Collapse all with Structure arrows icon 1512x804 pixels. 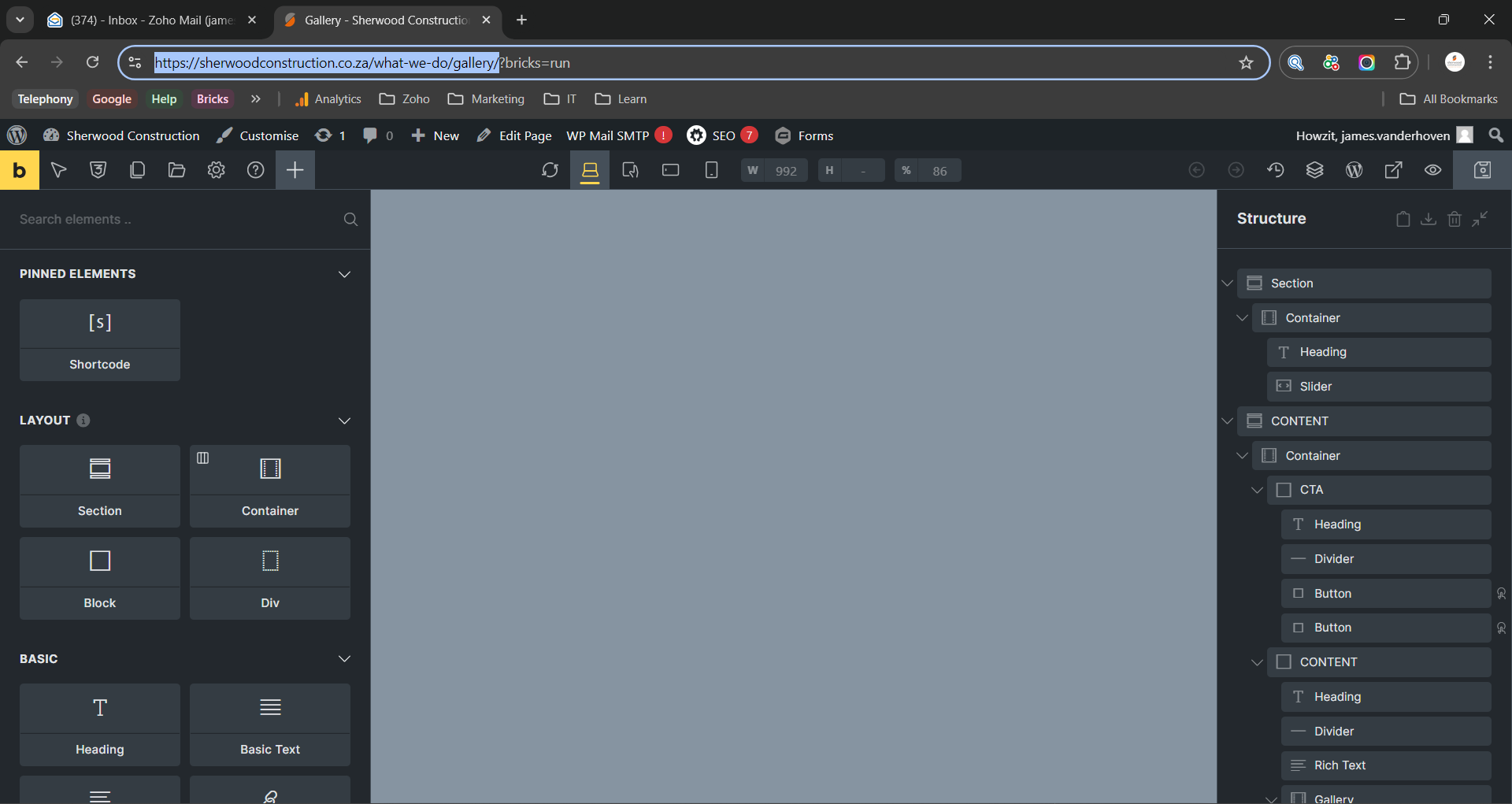(1480, 219)
